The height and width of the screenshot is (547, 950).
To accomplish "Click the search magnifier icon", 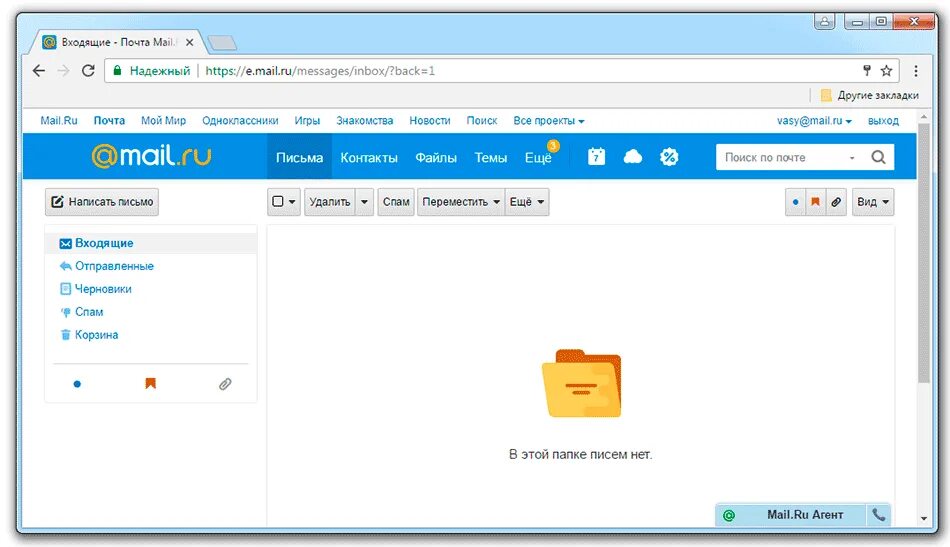I will point(879,157).
